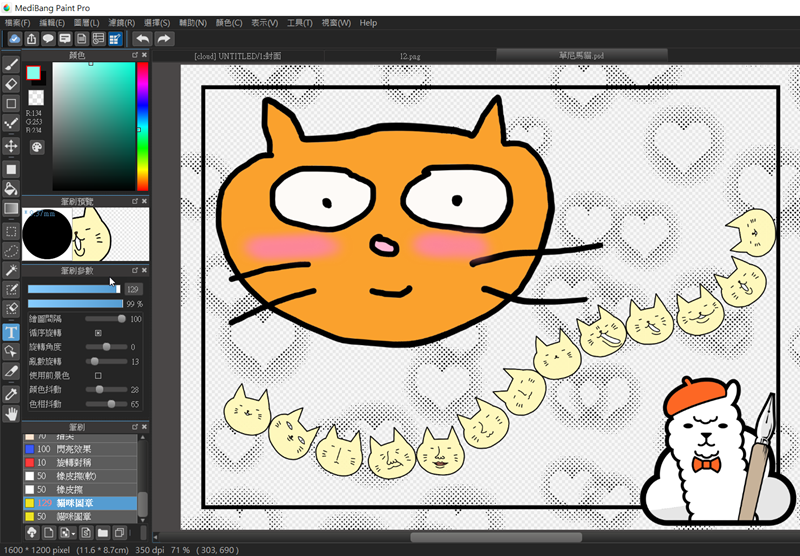Open the 圖層(L) menu
The height and width of the screenshot is (556, 800).
(87, 22)
